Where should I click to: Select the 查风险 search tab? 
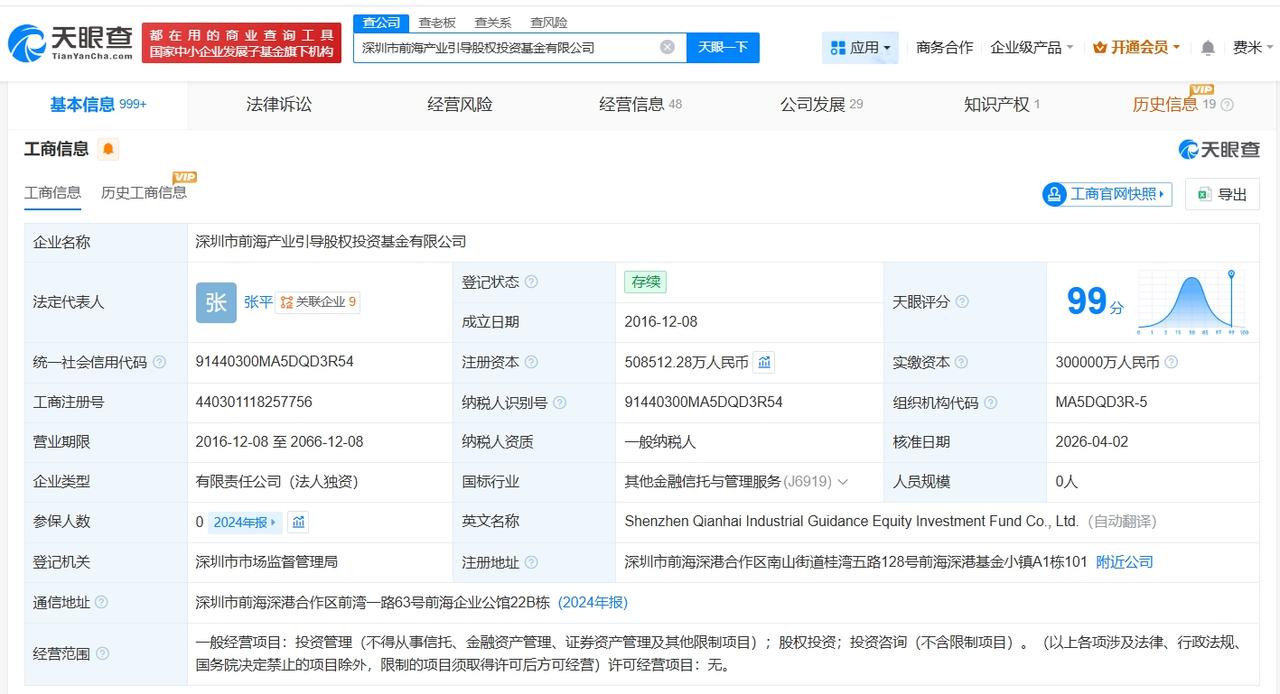click(548, 22)
